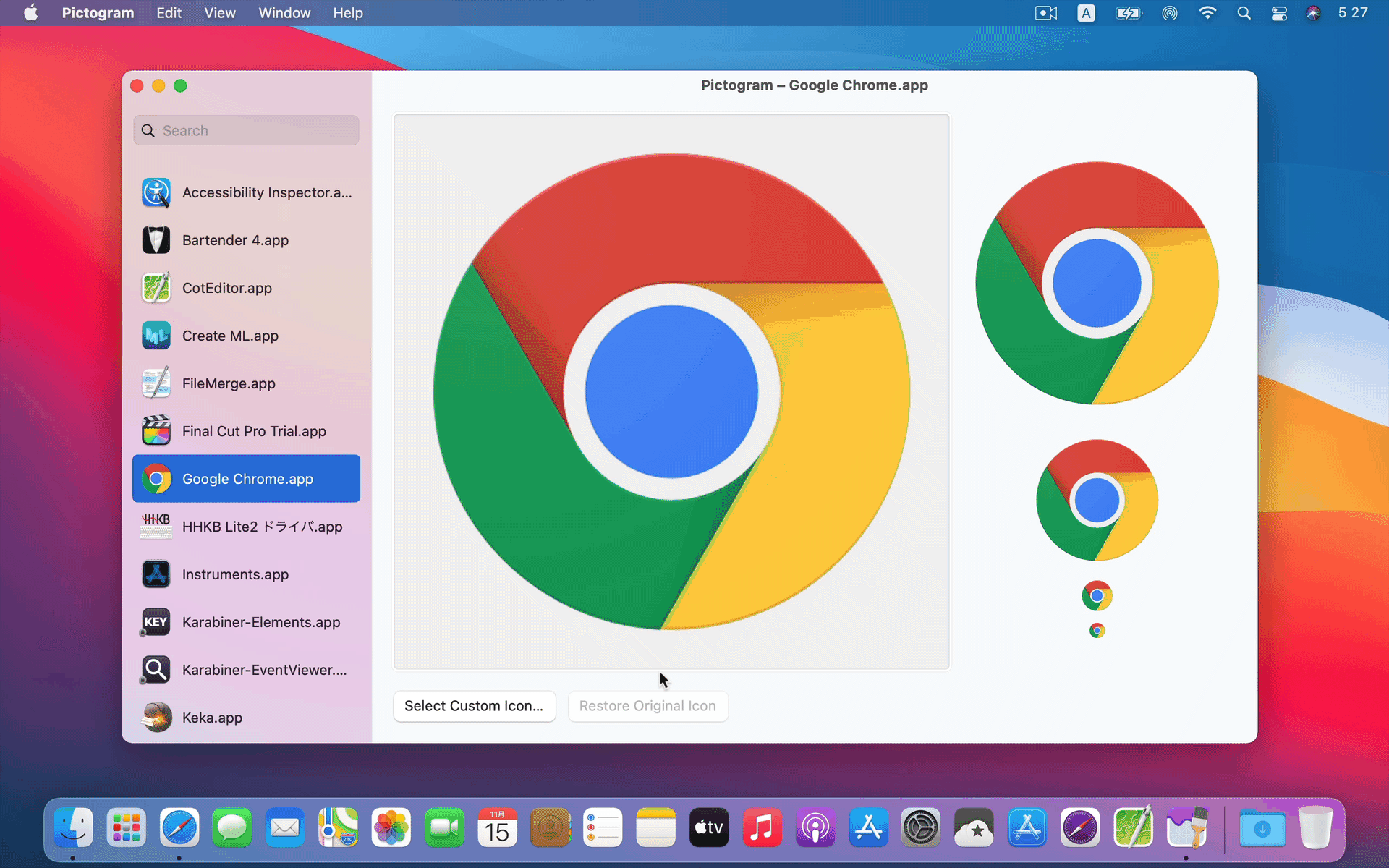This screenshot has width=1389, height=868.
Task: Open Karabiner-EventViewer app entry
Action: tap(246, 669)
